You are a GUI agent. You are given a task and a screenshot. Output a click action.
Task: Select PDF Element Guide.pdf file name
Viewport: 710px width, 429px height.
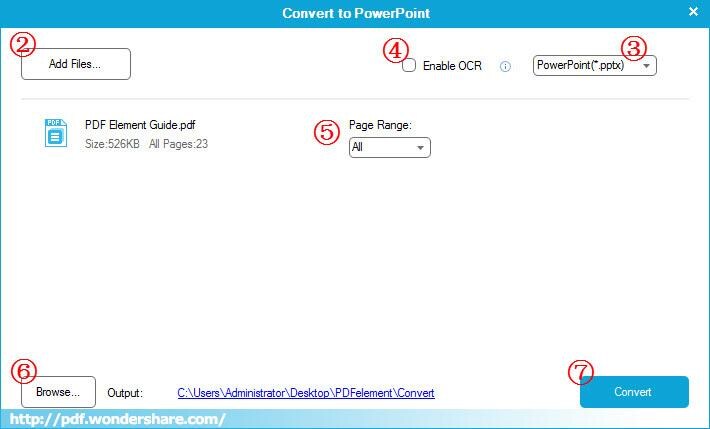pos(140,125)
